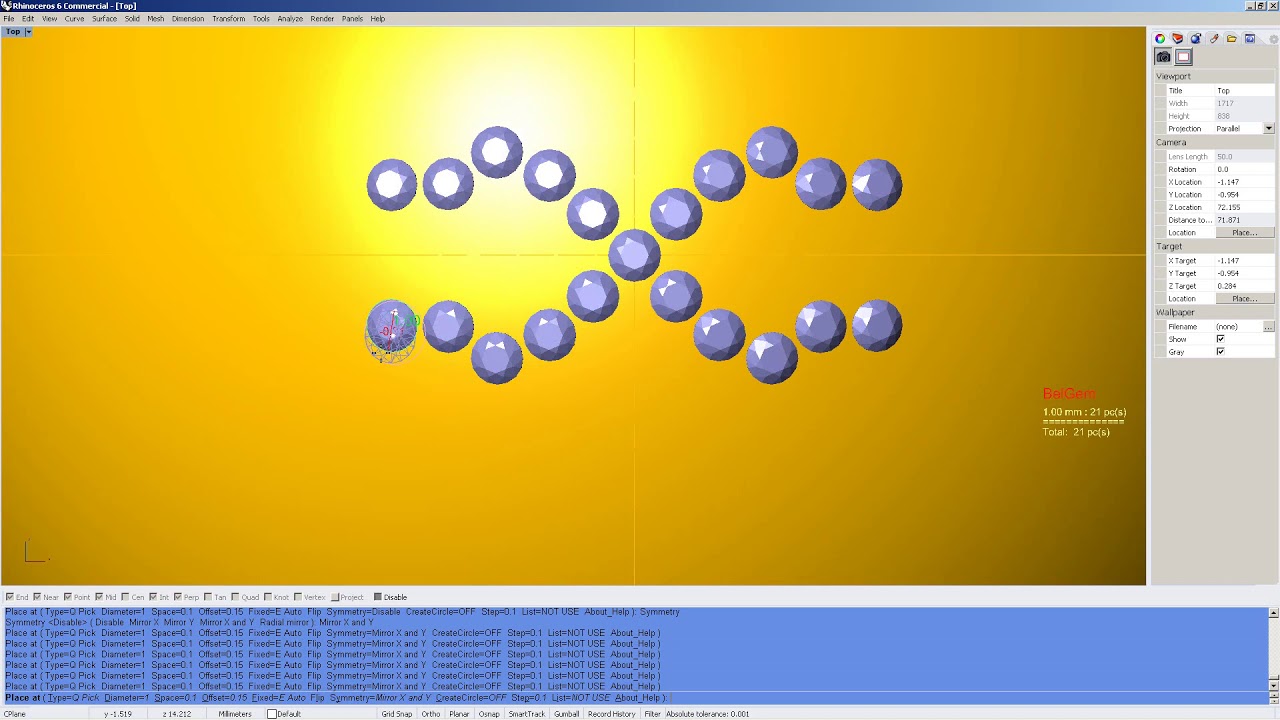Open the Curve menu
This screenshot has width=1280, height=720.
[x=74, y=19]
